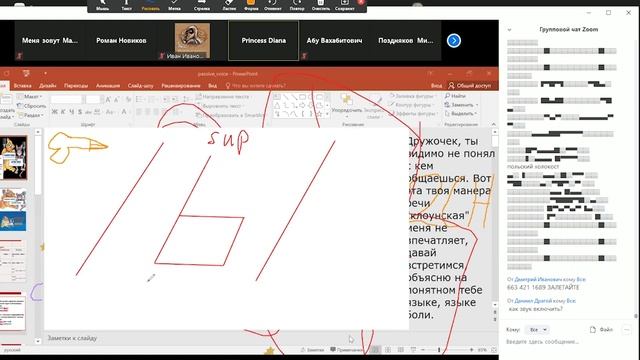Toggle strikethrough abc formatting

point(88,111)
